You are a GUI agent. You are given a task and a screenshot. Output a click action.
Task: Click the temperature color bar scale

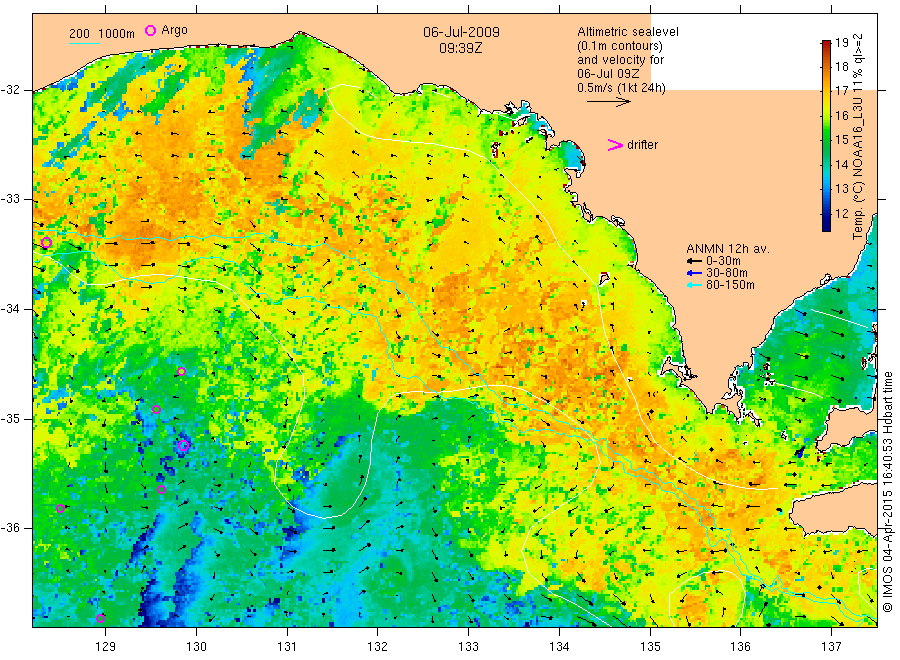click(x=827, y=136)
